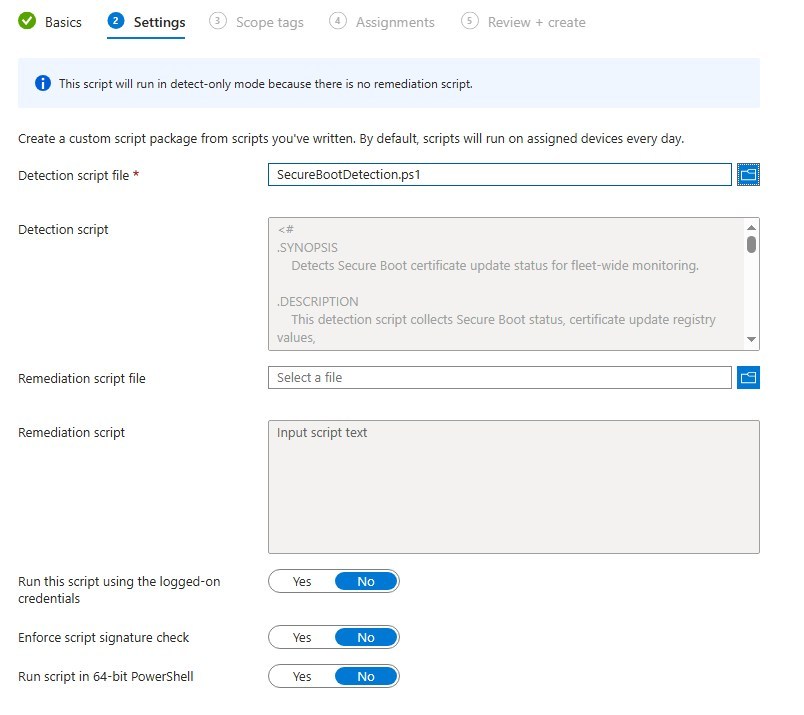This screenshot has width=804, height=715.
Task: Open the Assignments step
Action: 394,21
